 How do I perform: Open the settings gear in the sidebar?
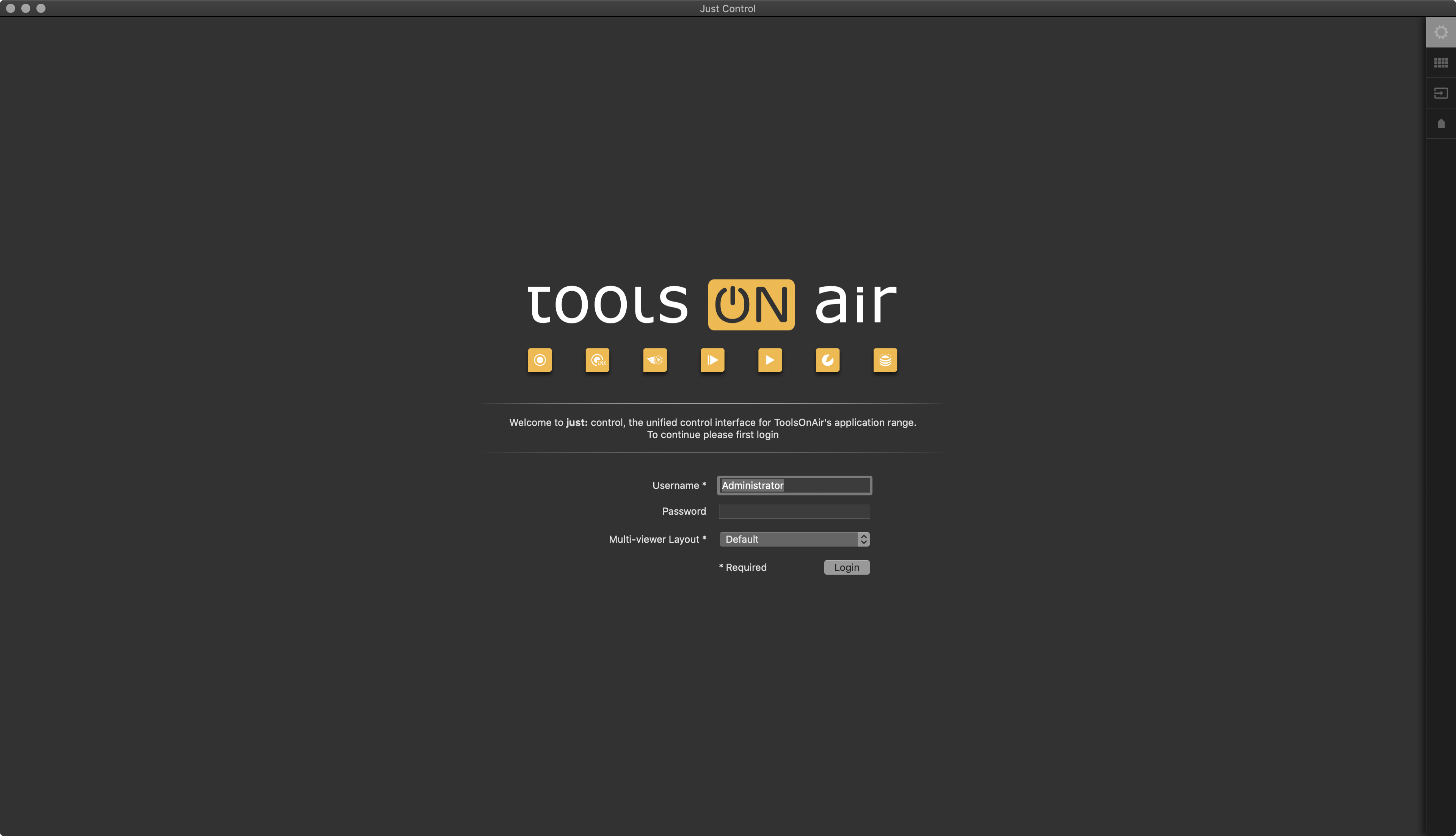click(x=1440, y=32)
